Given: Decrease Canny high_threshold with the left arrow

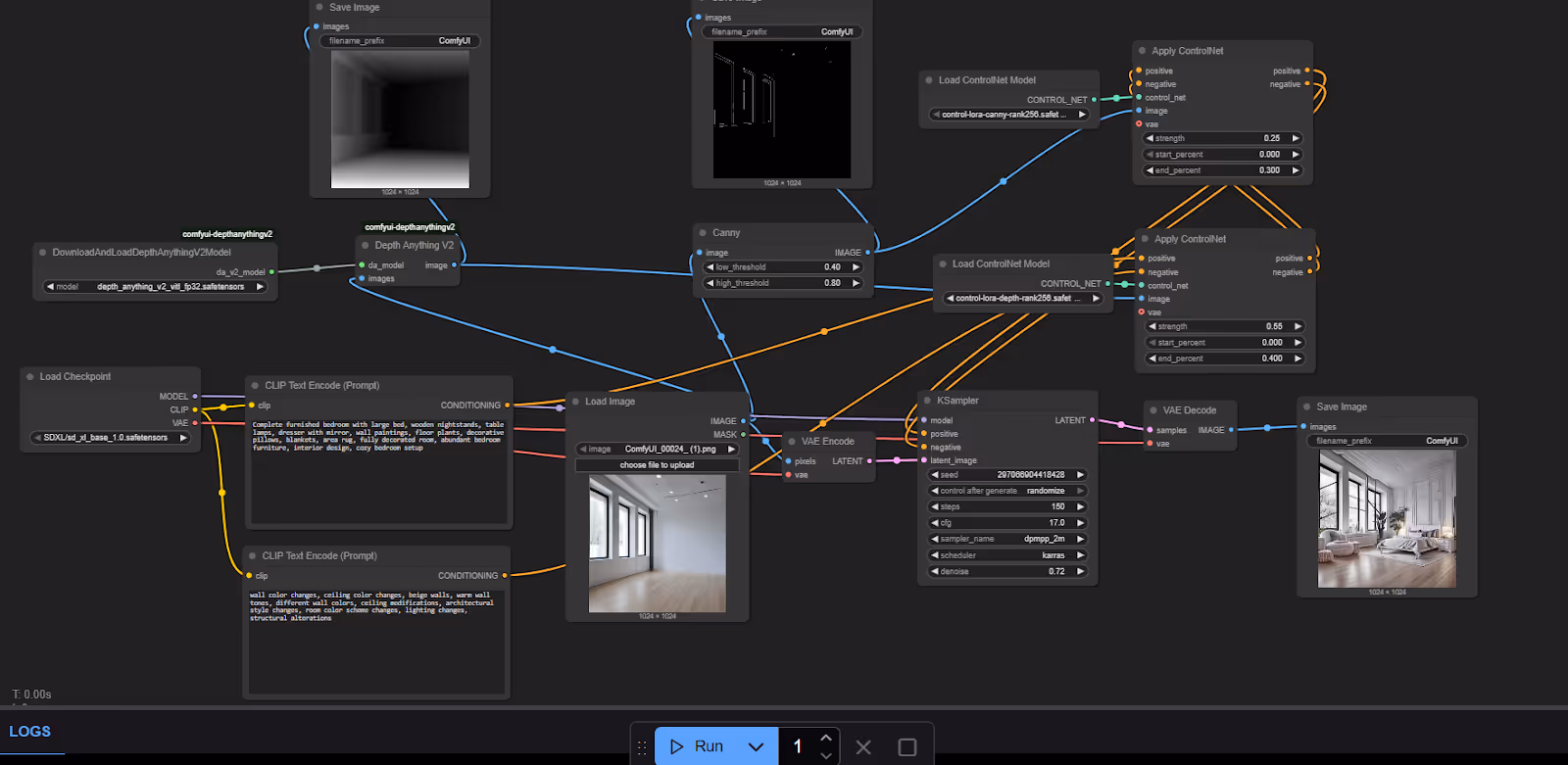Looking at the screenshot, I should (710, 283).
